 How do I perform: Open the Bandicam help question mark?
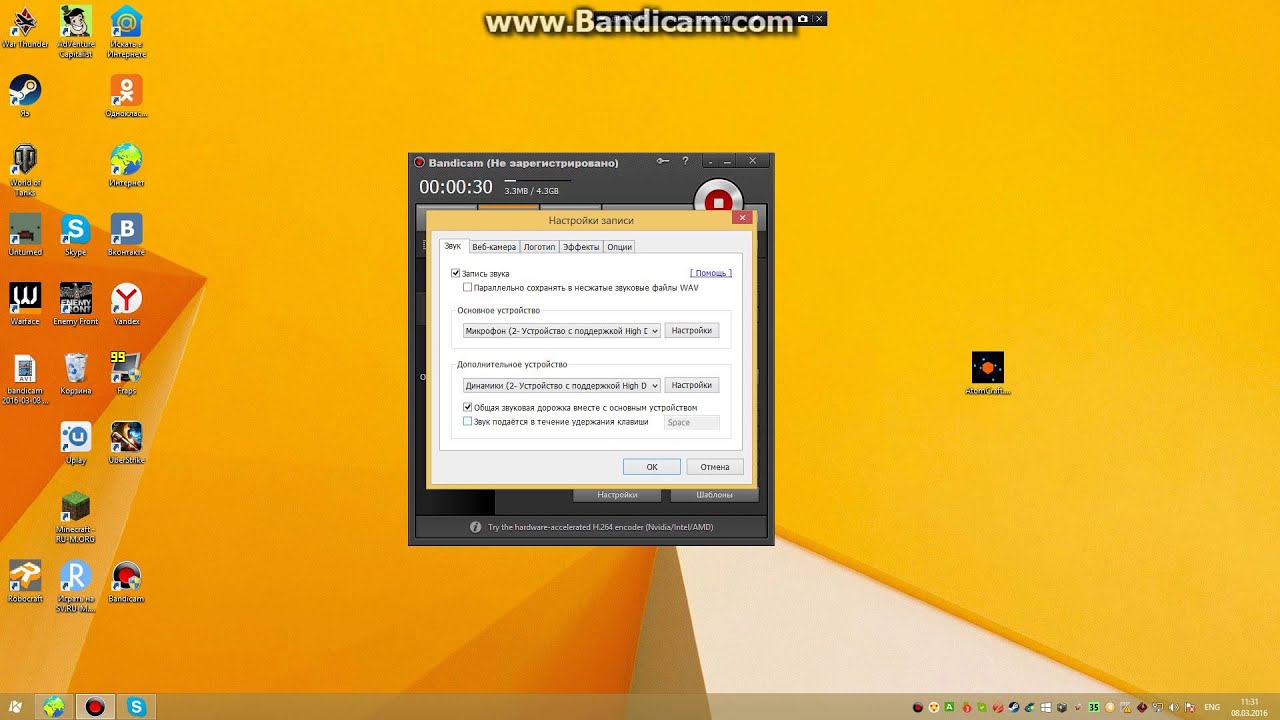pos(685,161)
